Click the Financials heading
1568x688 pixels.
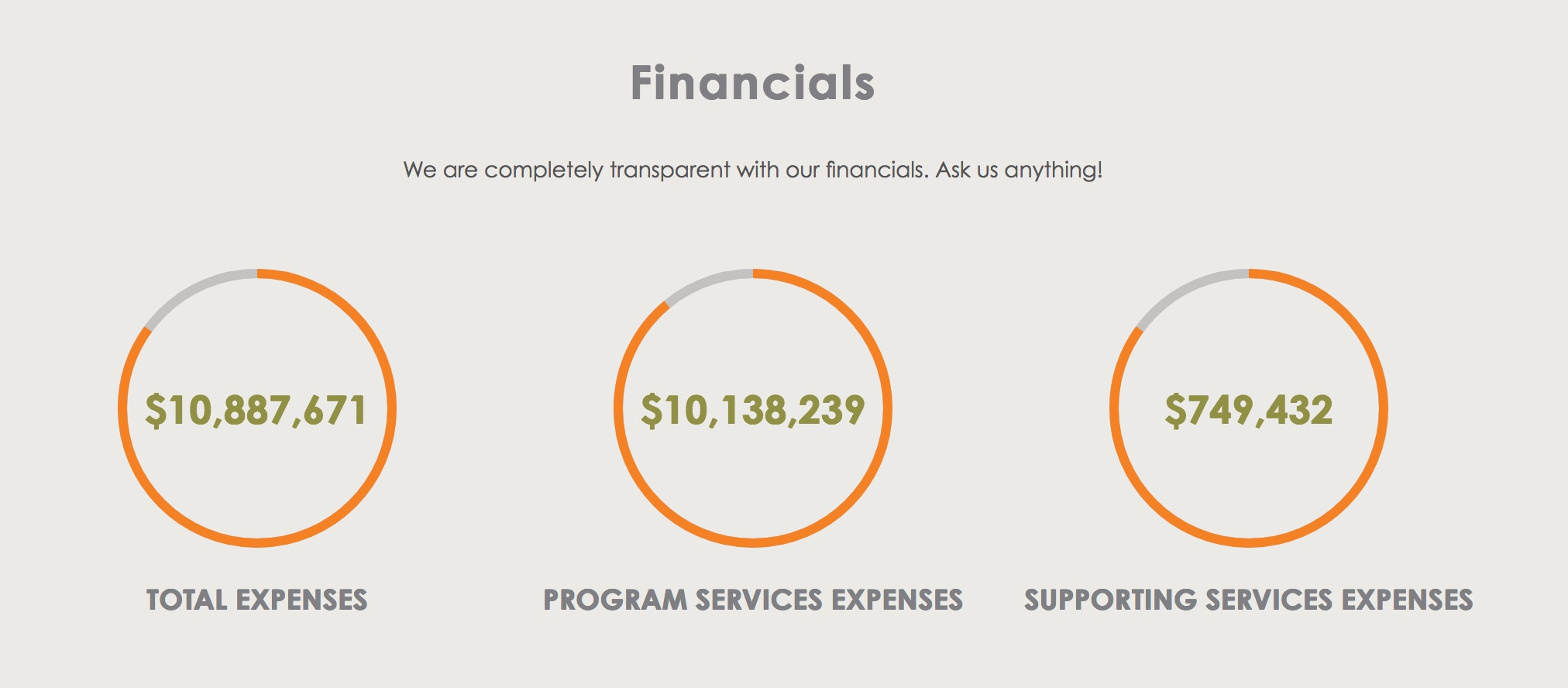click(x=752, y=83)
